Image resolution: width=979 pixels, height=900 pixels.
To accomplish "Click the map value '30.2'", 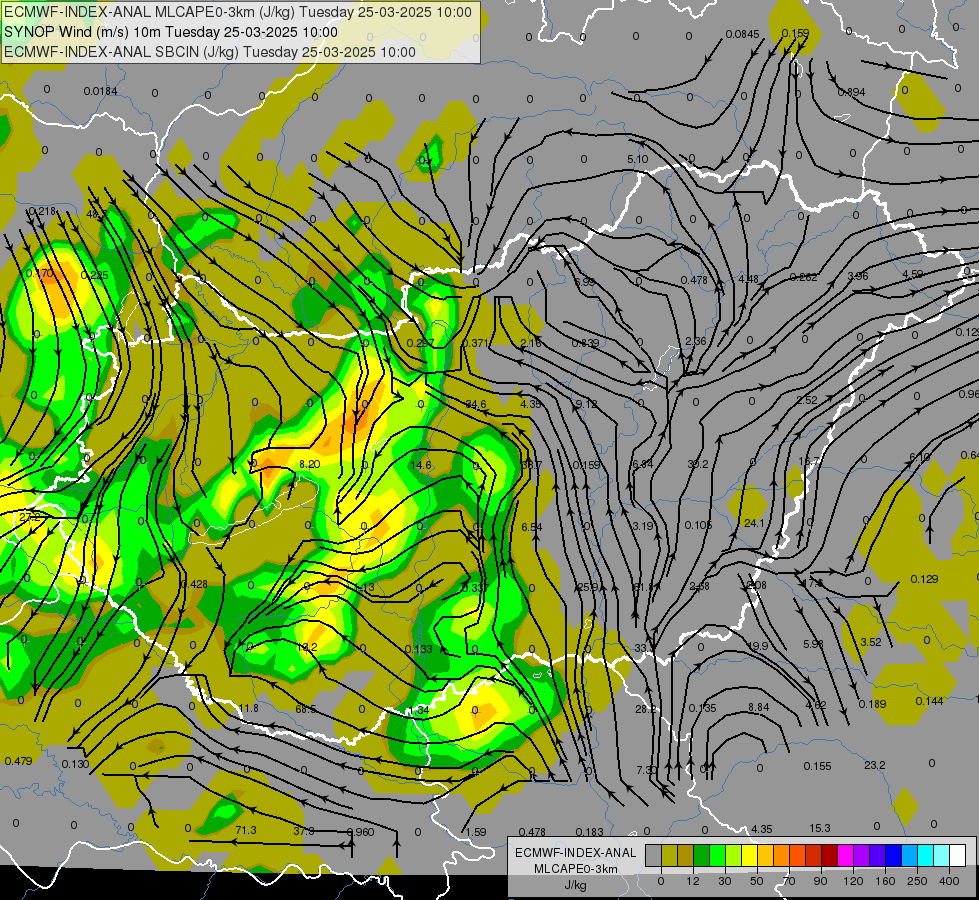I will [x=697, y=465].
